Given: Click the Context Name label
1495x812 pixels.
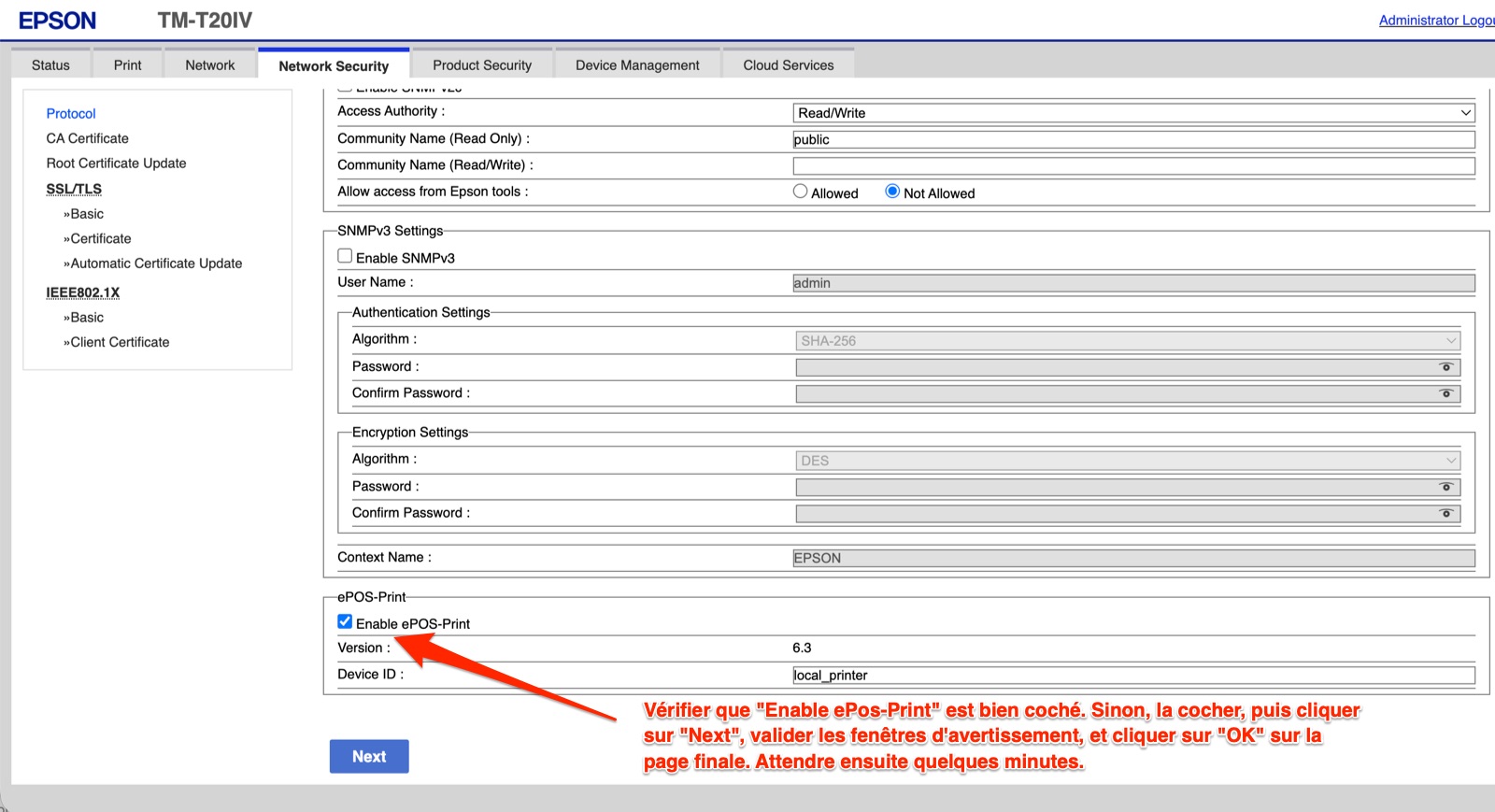Looking at the screenshot, I should click(x=384, y=558).
